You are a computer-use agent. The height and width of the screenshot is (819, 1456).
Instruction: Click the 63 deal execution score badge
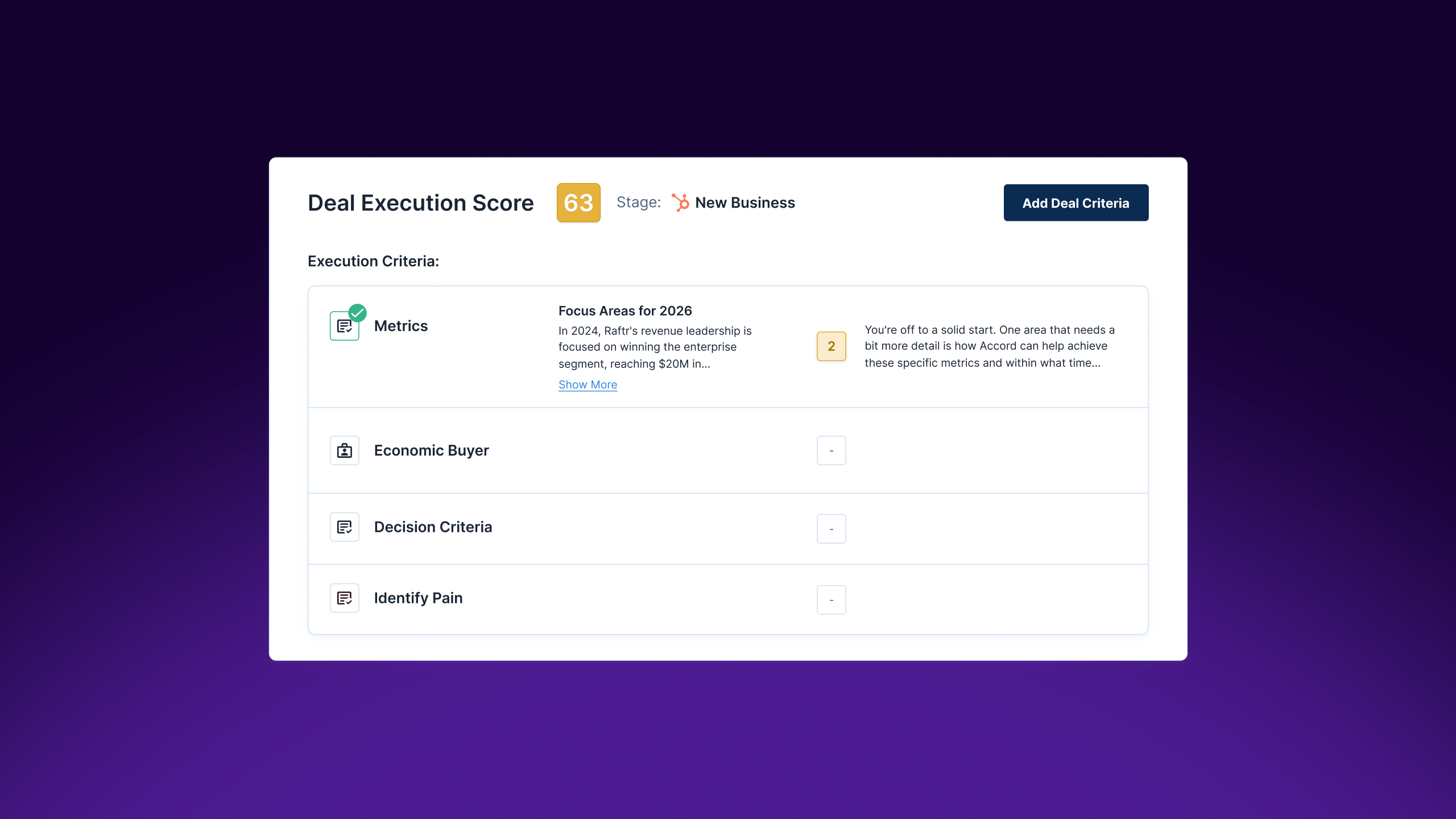578,202
